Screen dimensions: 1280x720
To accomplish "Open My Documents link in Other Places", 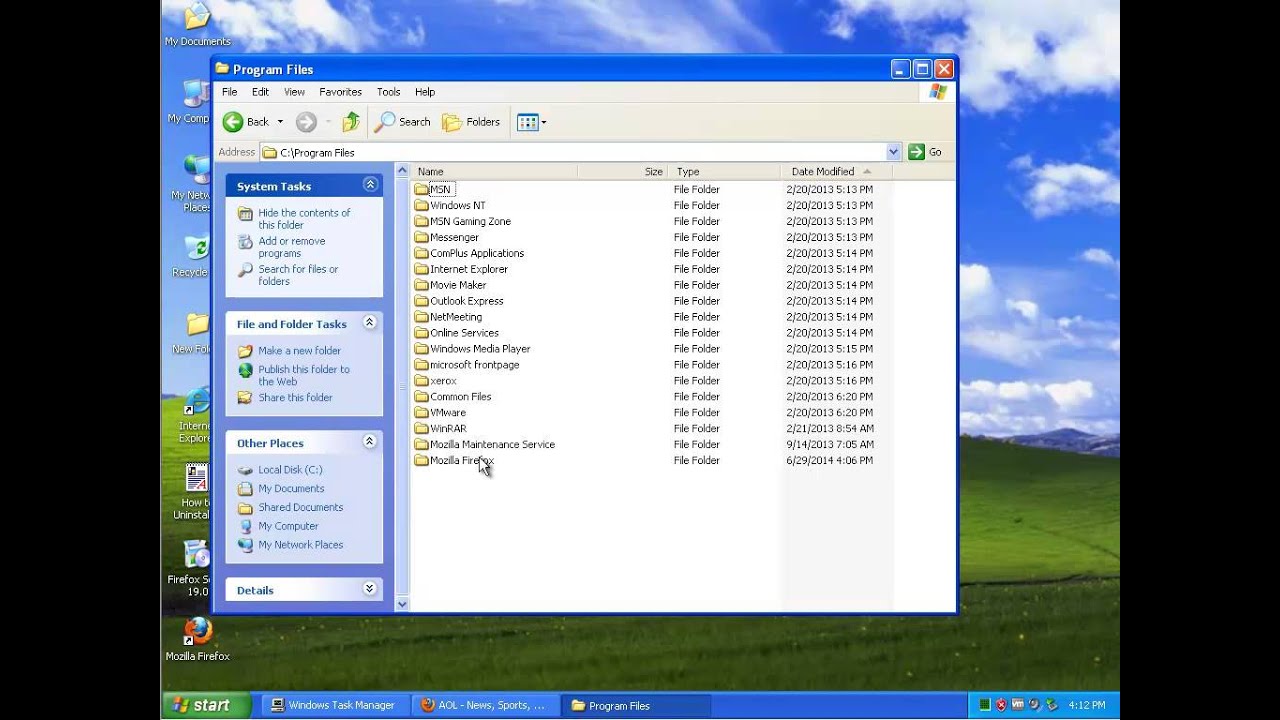I will tap(291, 489).
